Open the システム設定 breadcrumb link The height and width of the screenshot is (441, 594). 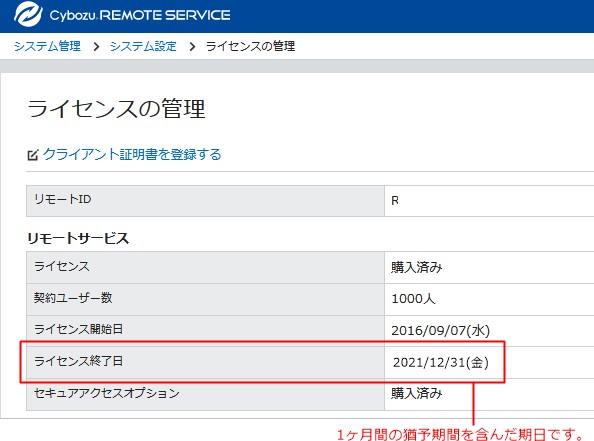[x=143, y=46]
